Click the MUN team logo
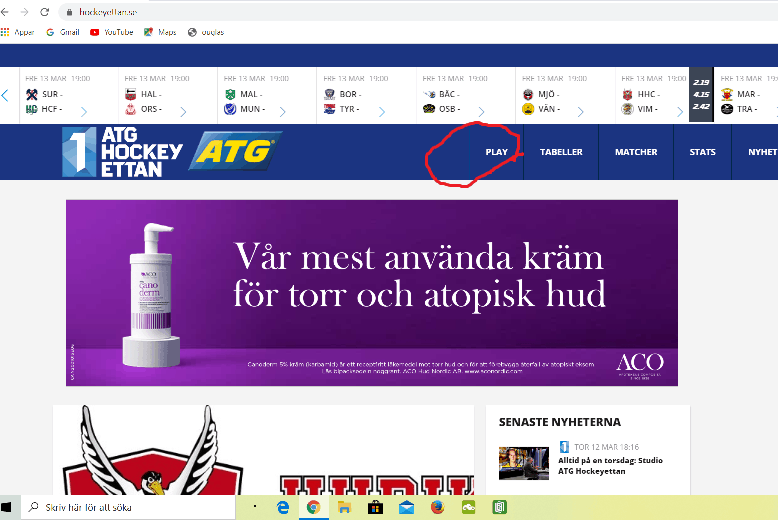This screenshot has height=523, width=778. 230,109
